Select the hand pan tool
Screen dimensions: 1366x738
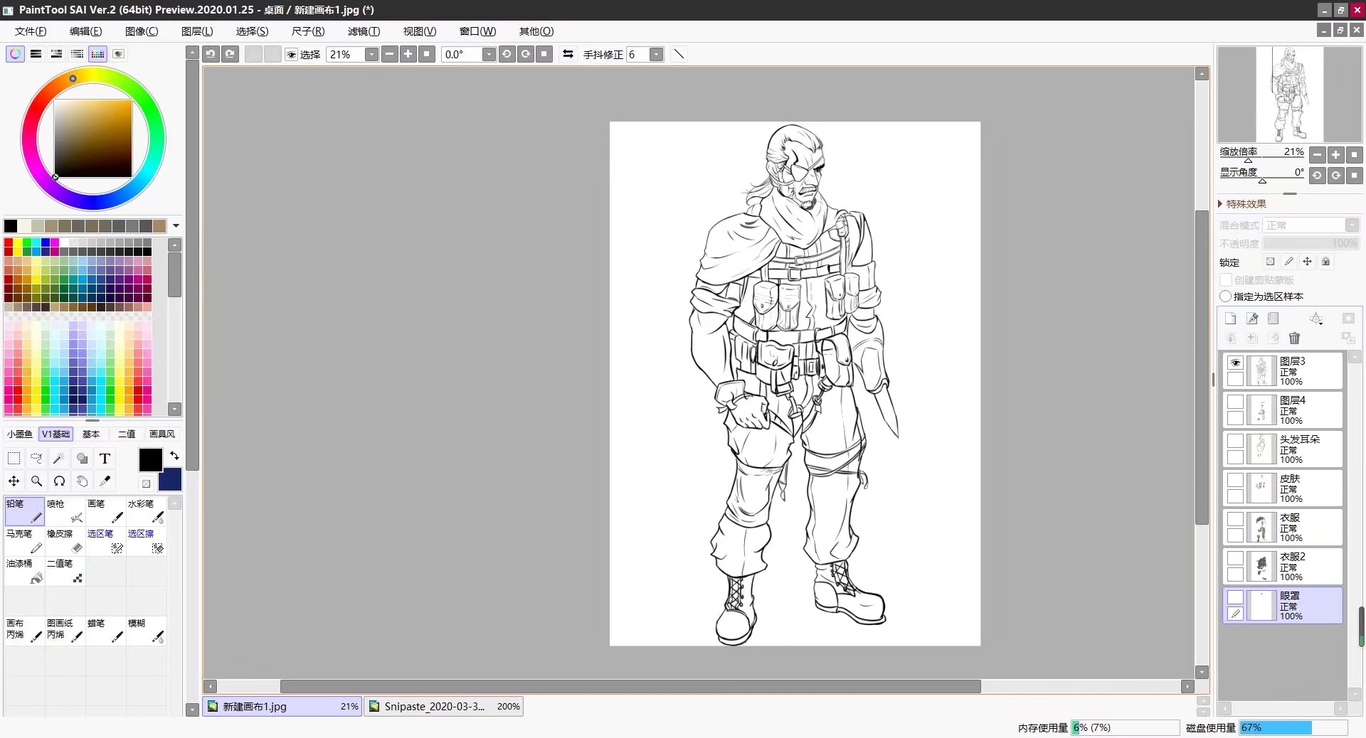point(82,481)
